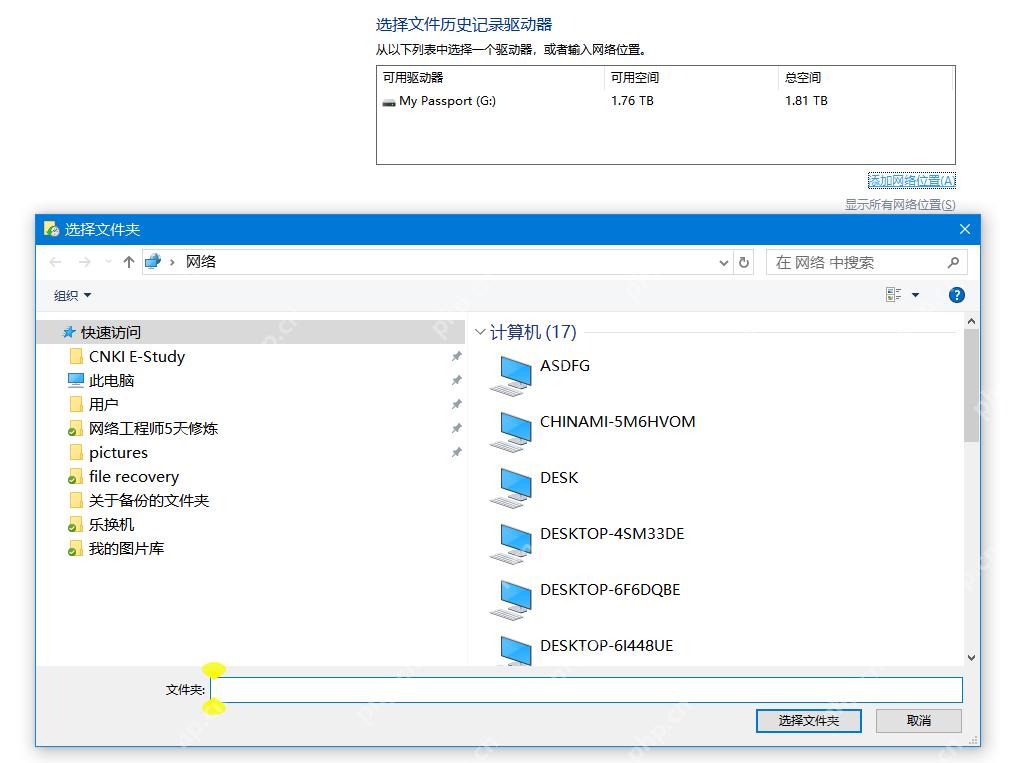The image size is (1012, 763).
Task: Click the 添加网络位置(A) link
Action: pos(911,181)
